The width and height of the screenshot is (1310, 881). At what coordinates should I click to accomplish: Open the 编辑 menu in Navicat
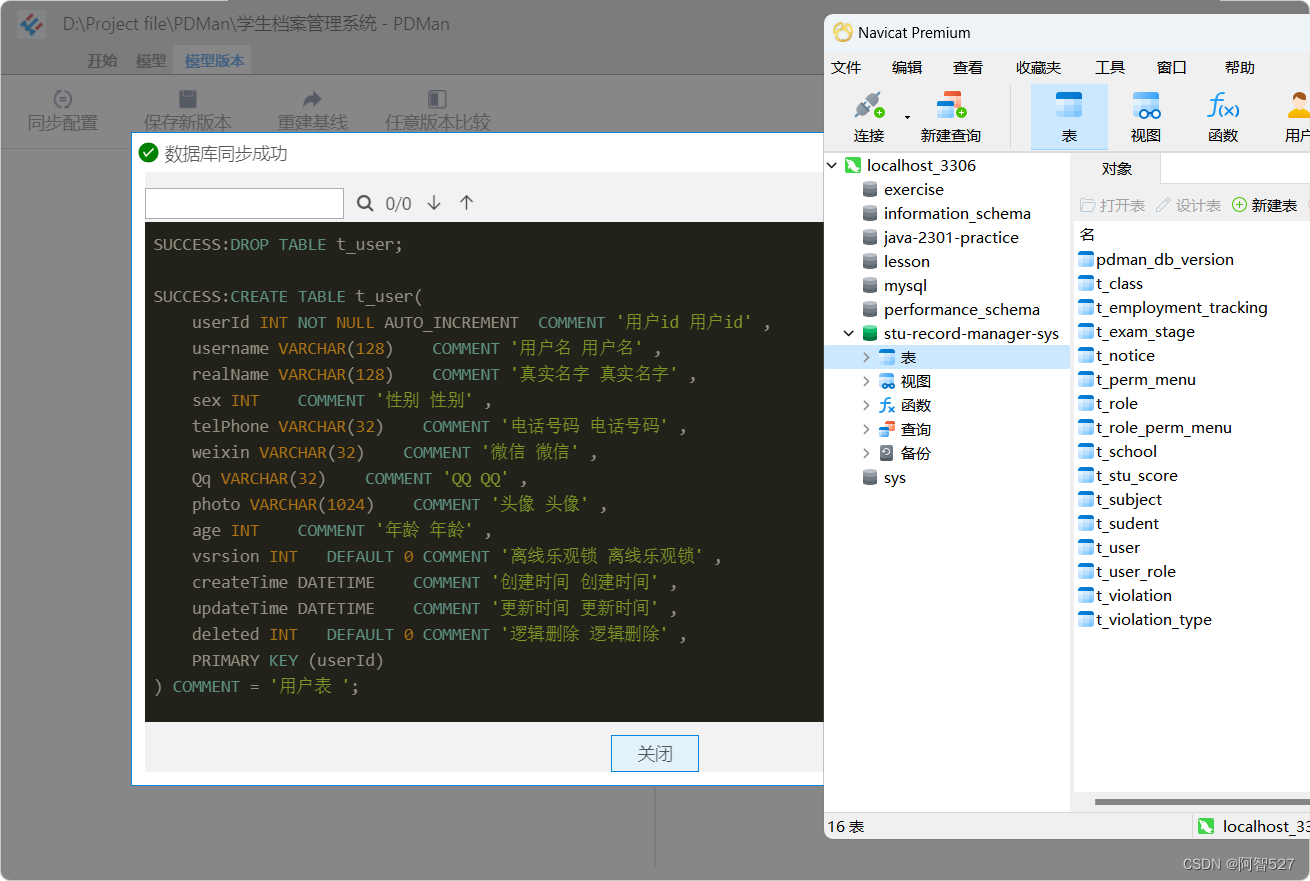click(x=907, y=67)
